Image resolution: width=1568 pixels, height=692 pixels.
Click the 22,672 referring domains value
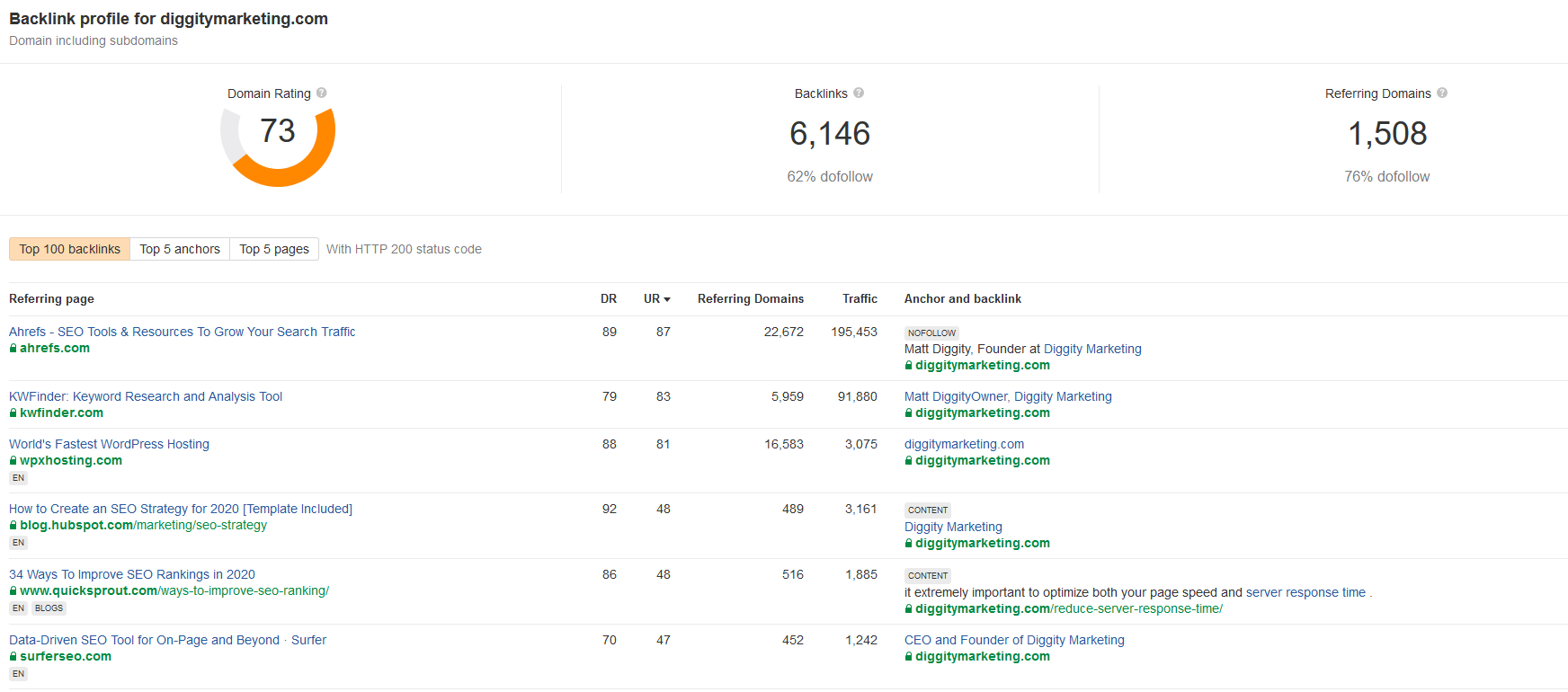[784, 332]
